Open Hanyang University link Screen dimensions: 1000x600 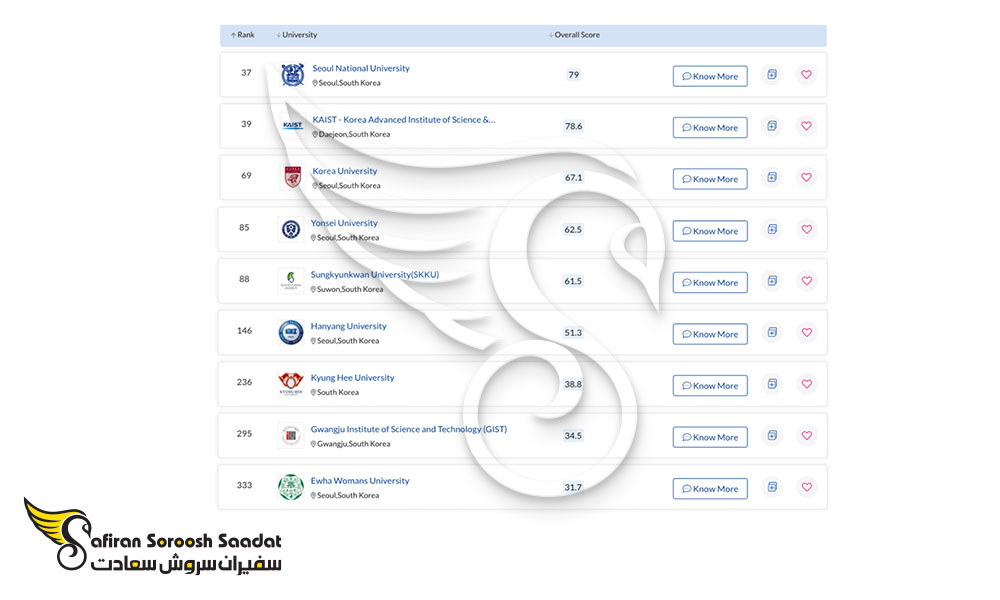(348, 326)
